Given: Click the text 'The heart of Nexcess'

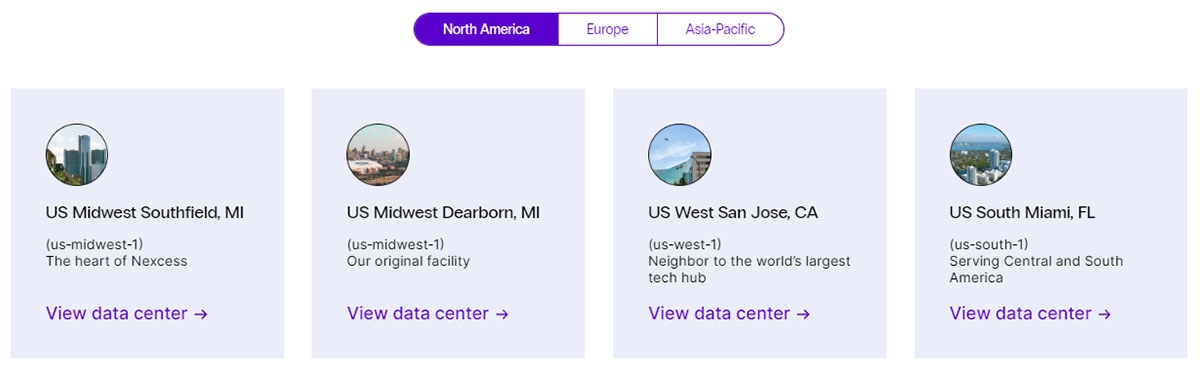Looking at the screenshot, I should tap(117, 261).
